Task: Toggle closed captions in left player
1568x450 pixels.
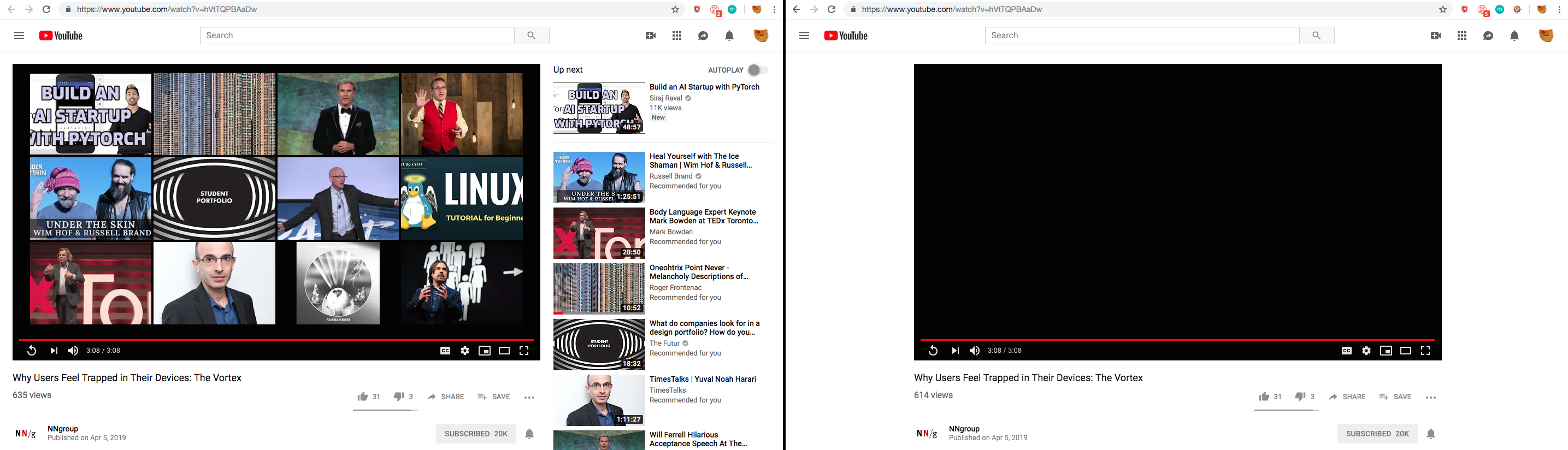Action: pyautogui.click(x=446, y=350)
